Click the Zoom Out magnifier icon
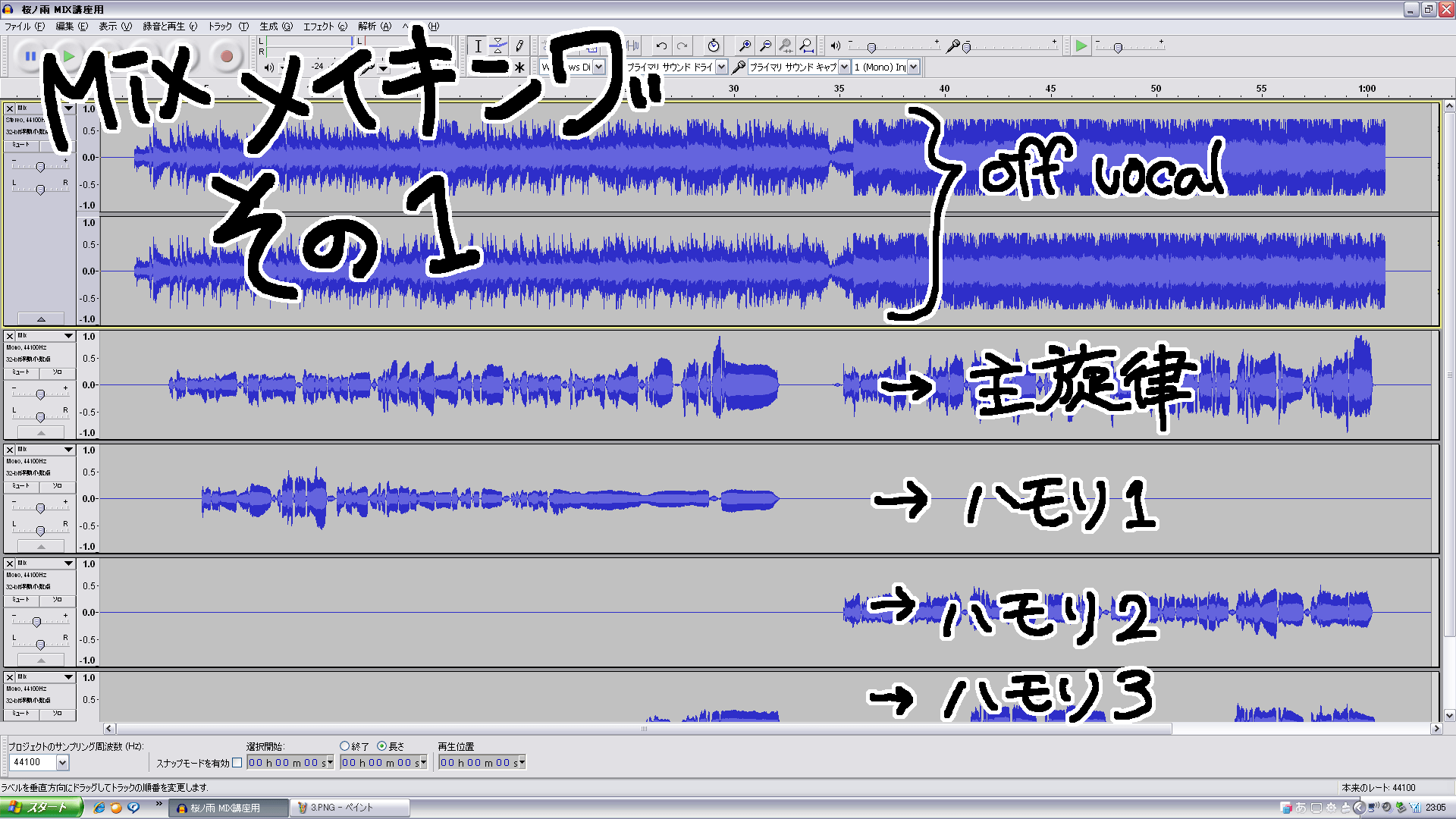 [764, 45]
